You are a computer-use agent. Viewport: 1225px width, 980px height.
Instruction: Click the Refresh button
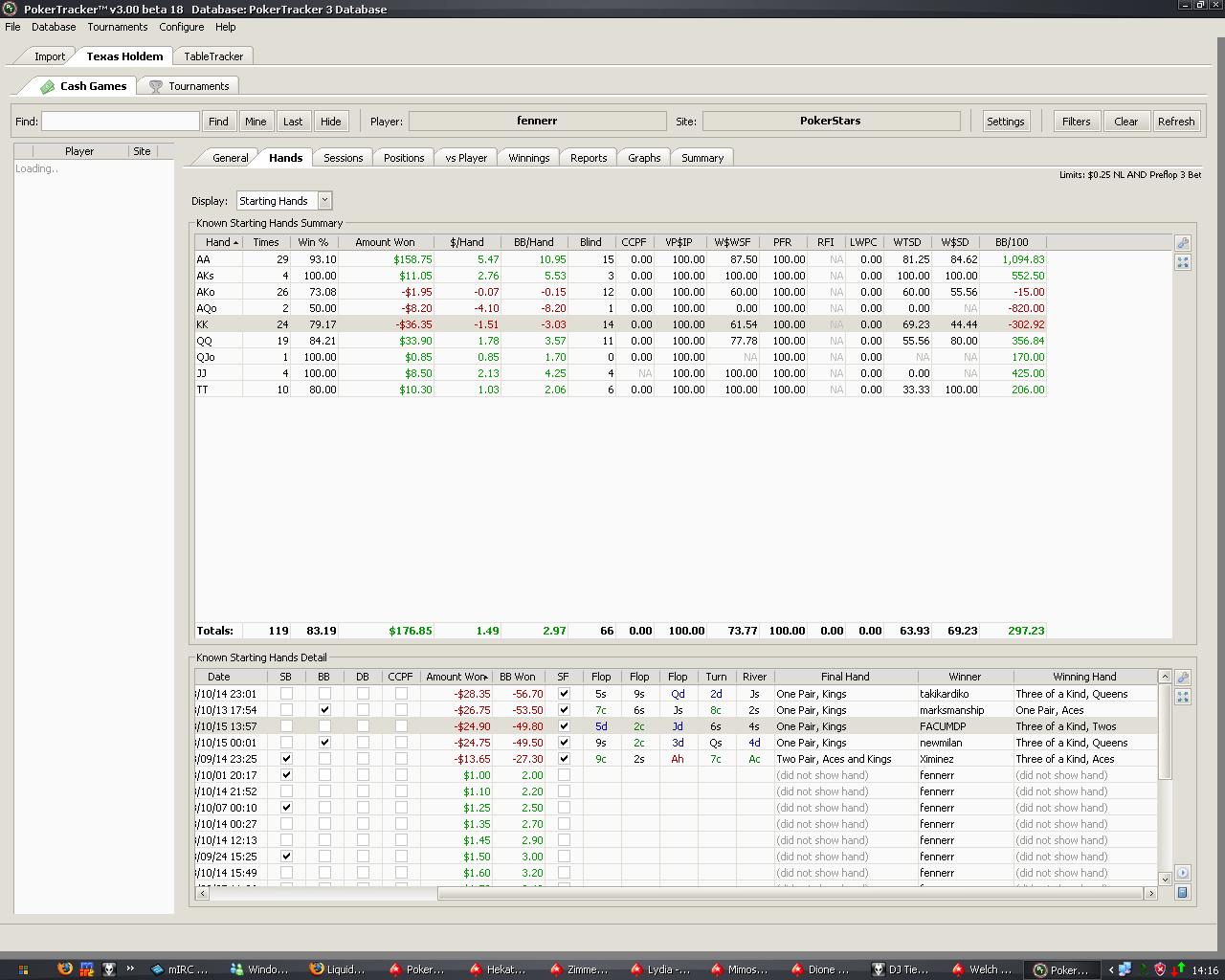1176,122
